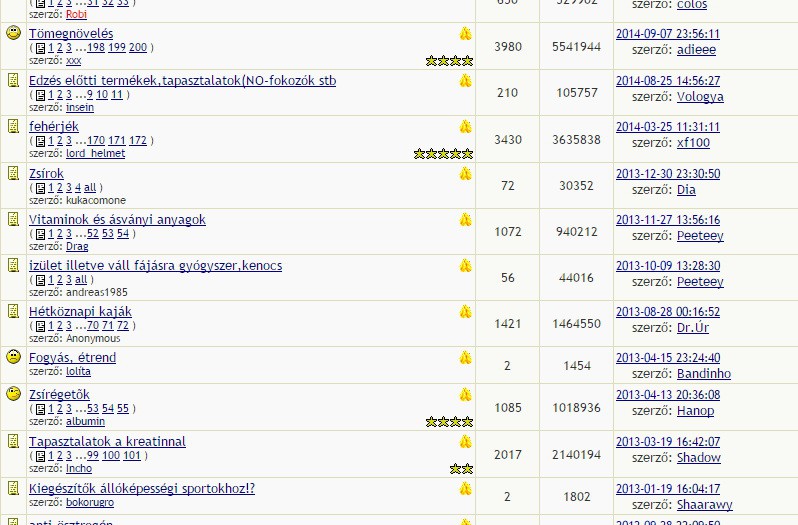
Task: Open last post dated 2014-09-07 23:56:11
Action: point(668,34)
